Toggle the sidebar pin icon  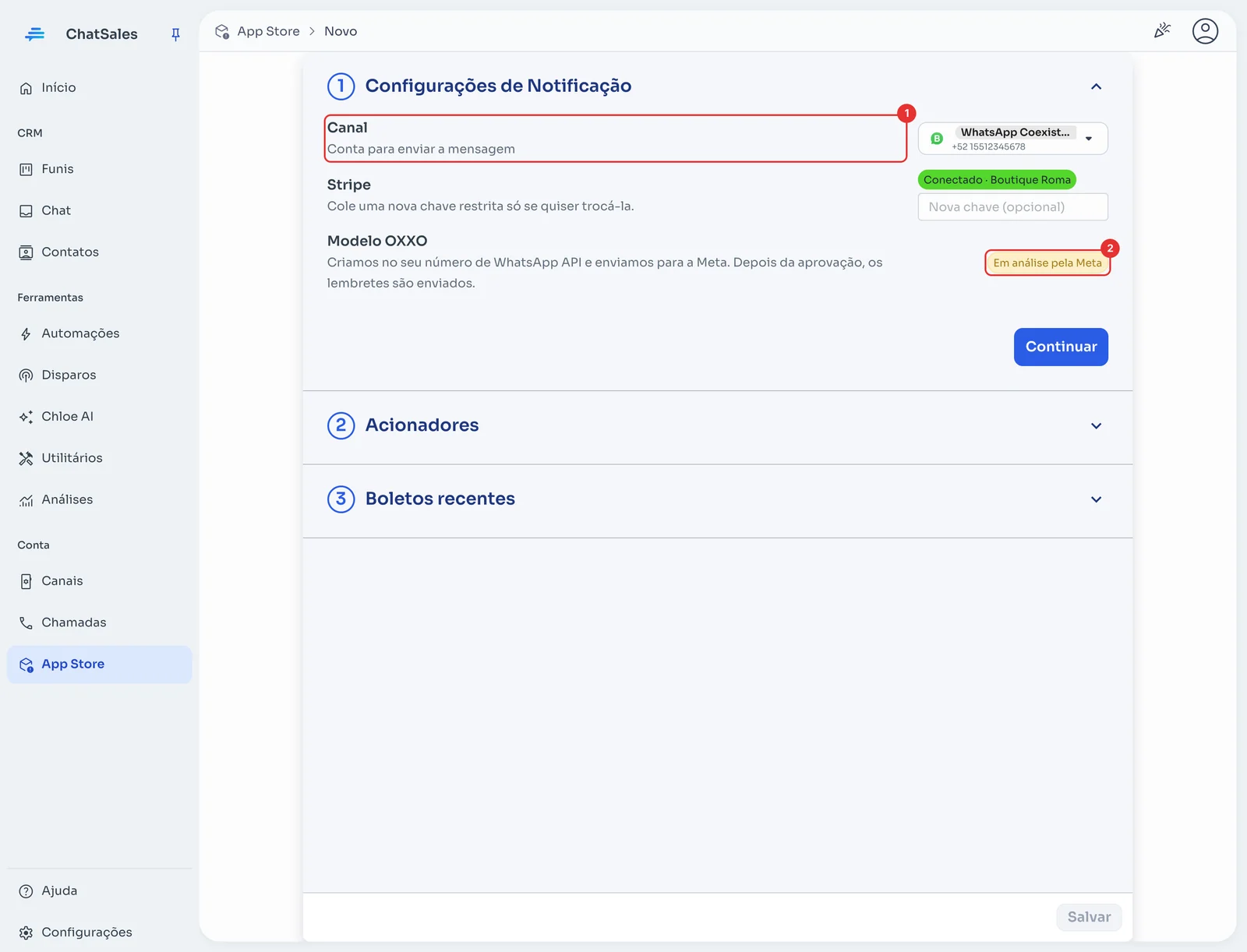(x=175, y=34)
